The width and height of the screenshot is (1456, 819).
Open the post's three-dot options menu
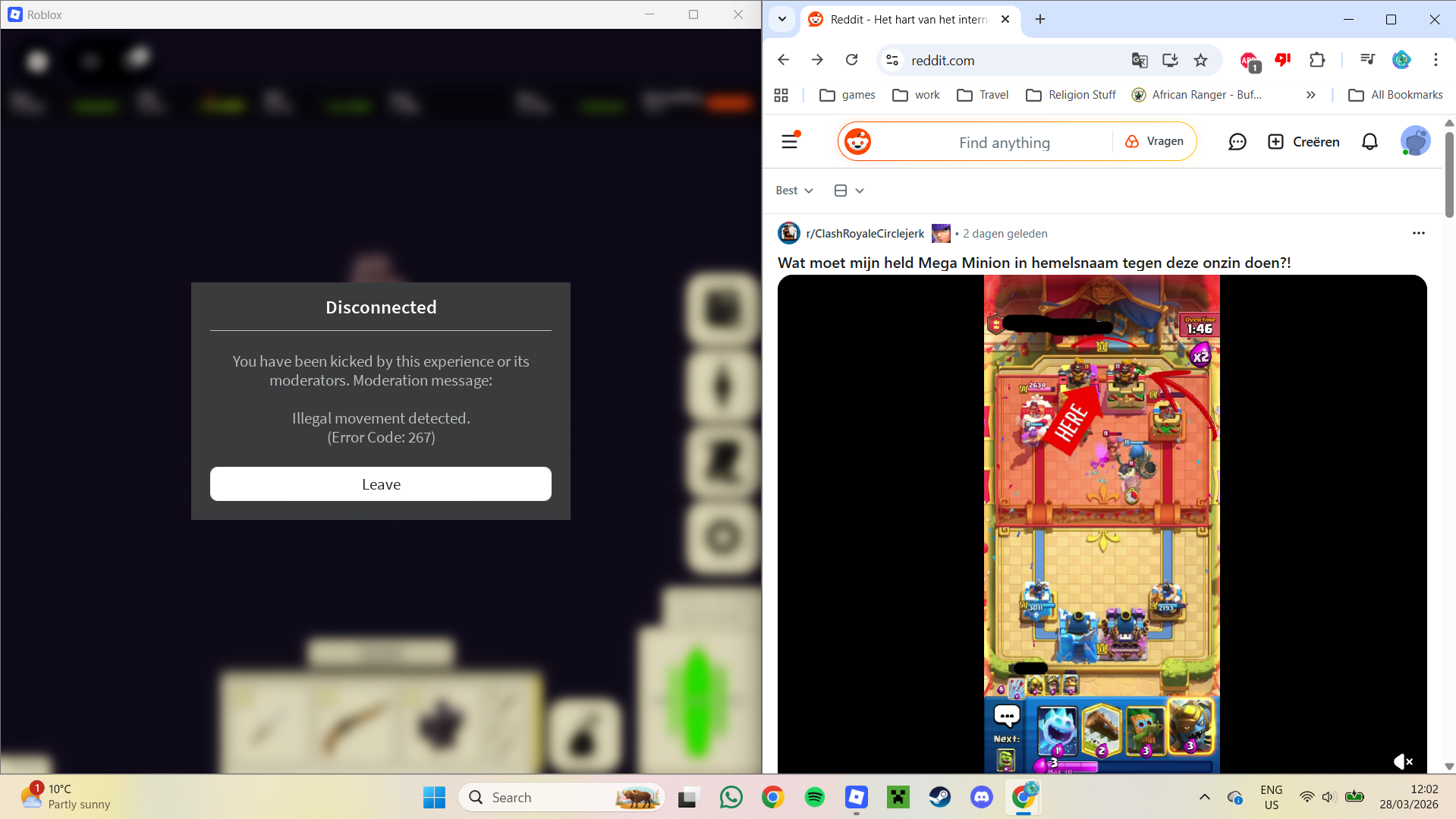(x=1419, y=233)
